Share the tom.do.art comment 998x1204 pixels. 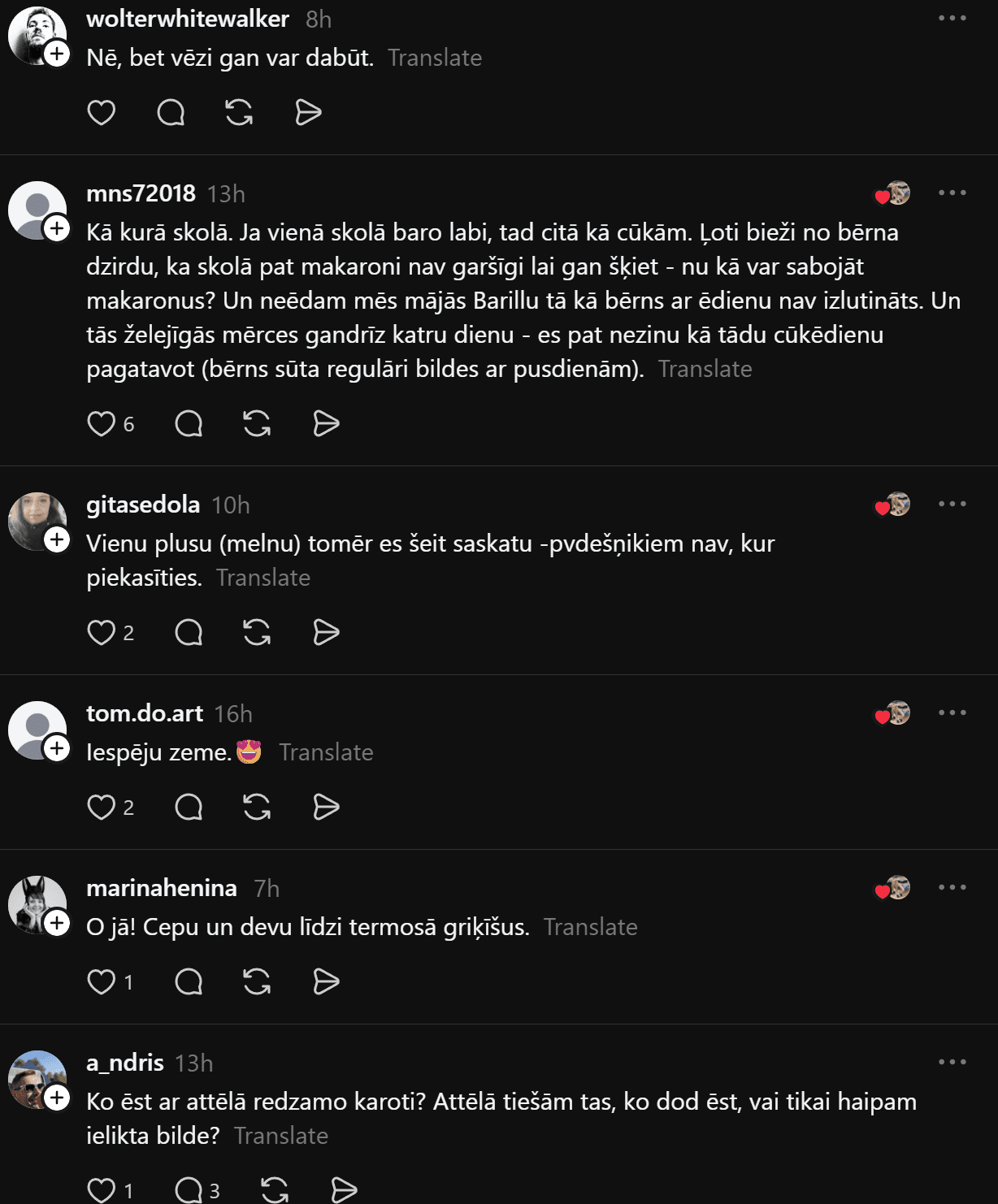pyautogui.click(x=326, y=807)
